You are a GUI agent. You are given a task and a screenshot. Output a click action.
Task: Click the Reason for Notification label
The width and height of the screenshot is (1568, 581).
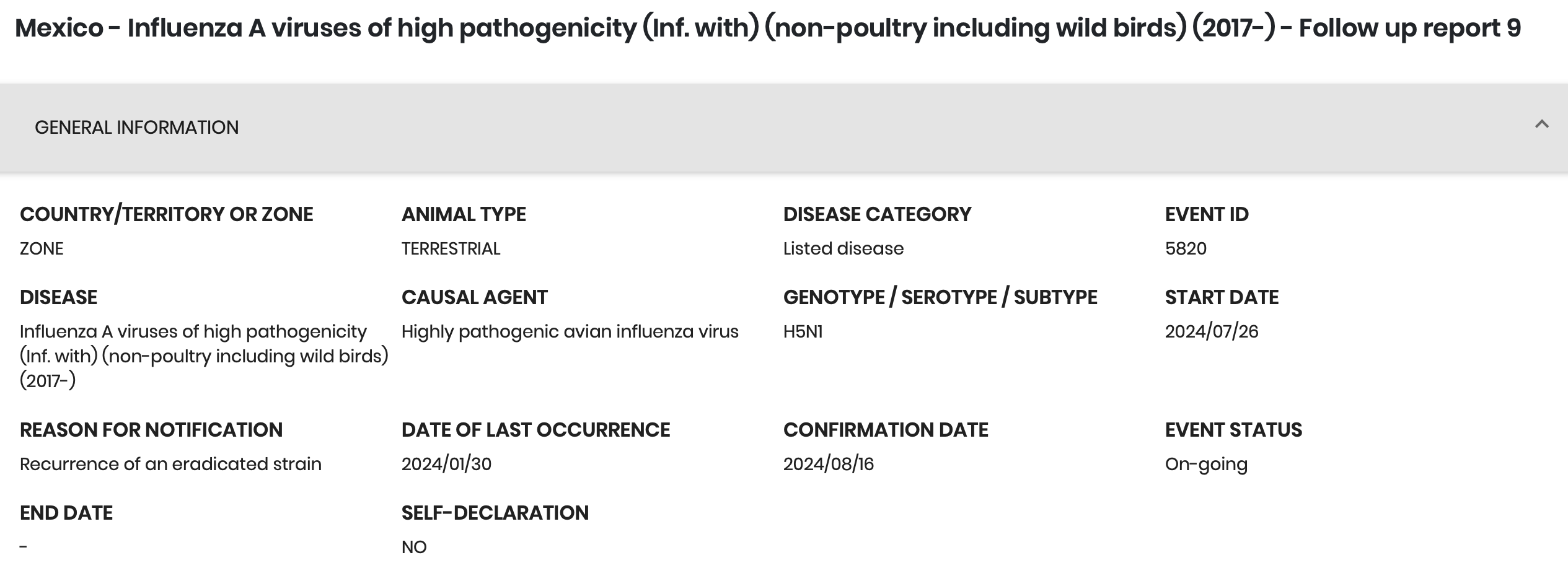tap(151, 430)
